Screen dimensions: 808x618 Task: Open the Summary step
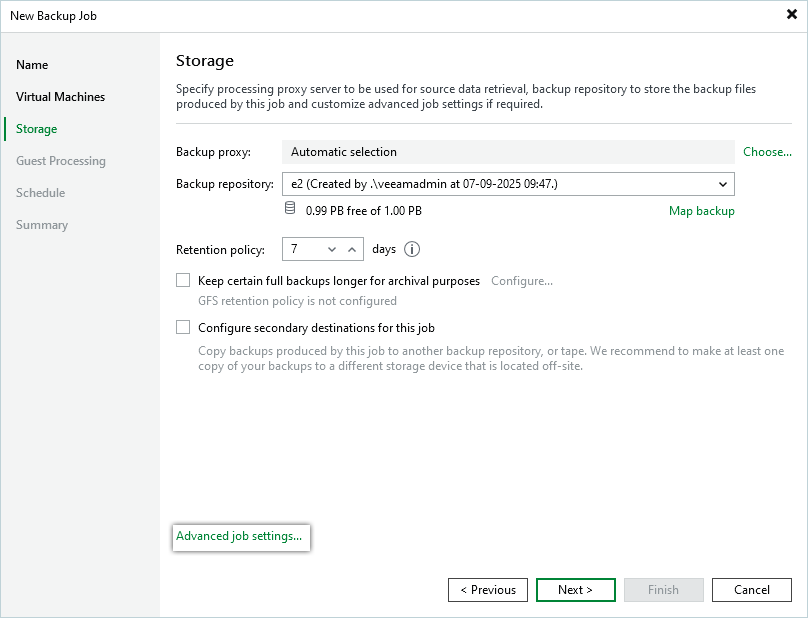(42, 225)
